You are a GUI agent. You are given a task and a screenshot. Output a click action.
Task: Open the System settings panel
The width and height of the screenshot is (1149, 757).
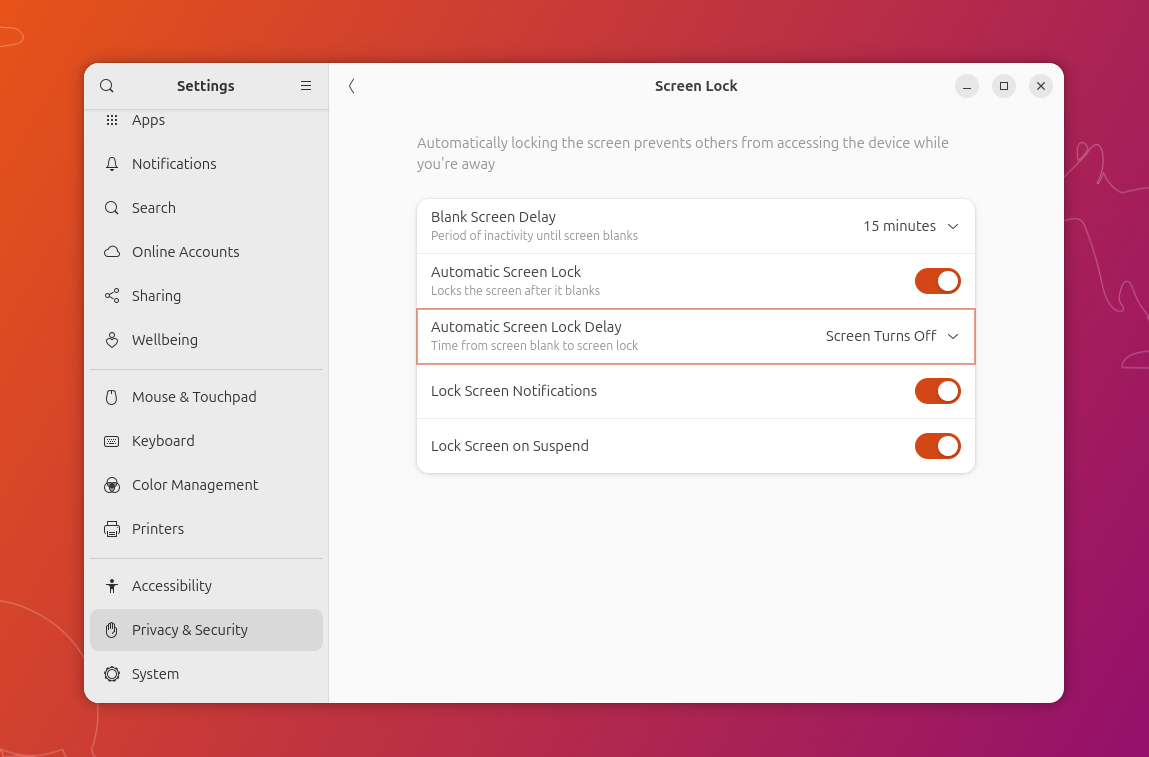click(207, 673)
